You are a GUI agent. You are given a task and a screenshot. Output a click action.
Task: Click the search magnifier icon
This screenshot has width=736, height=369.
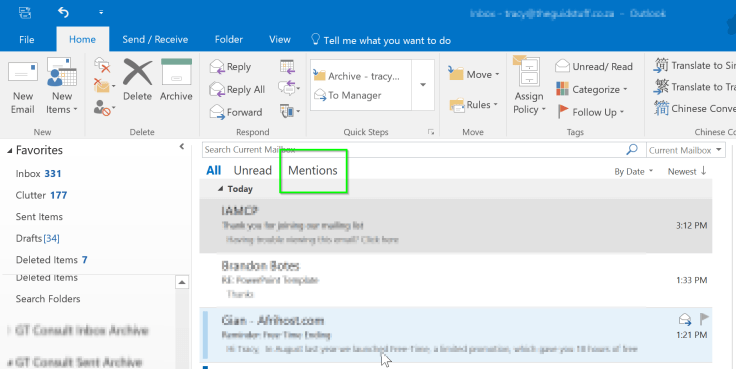(x=632, y=150)
